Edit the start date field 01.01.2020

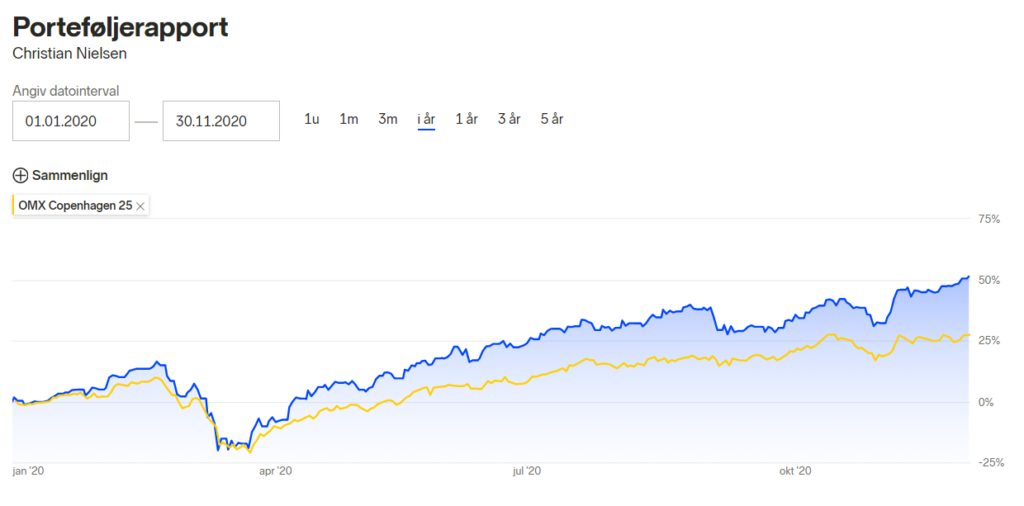click(x=71, y=121)
